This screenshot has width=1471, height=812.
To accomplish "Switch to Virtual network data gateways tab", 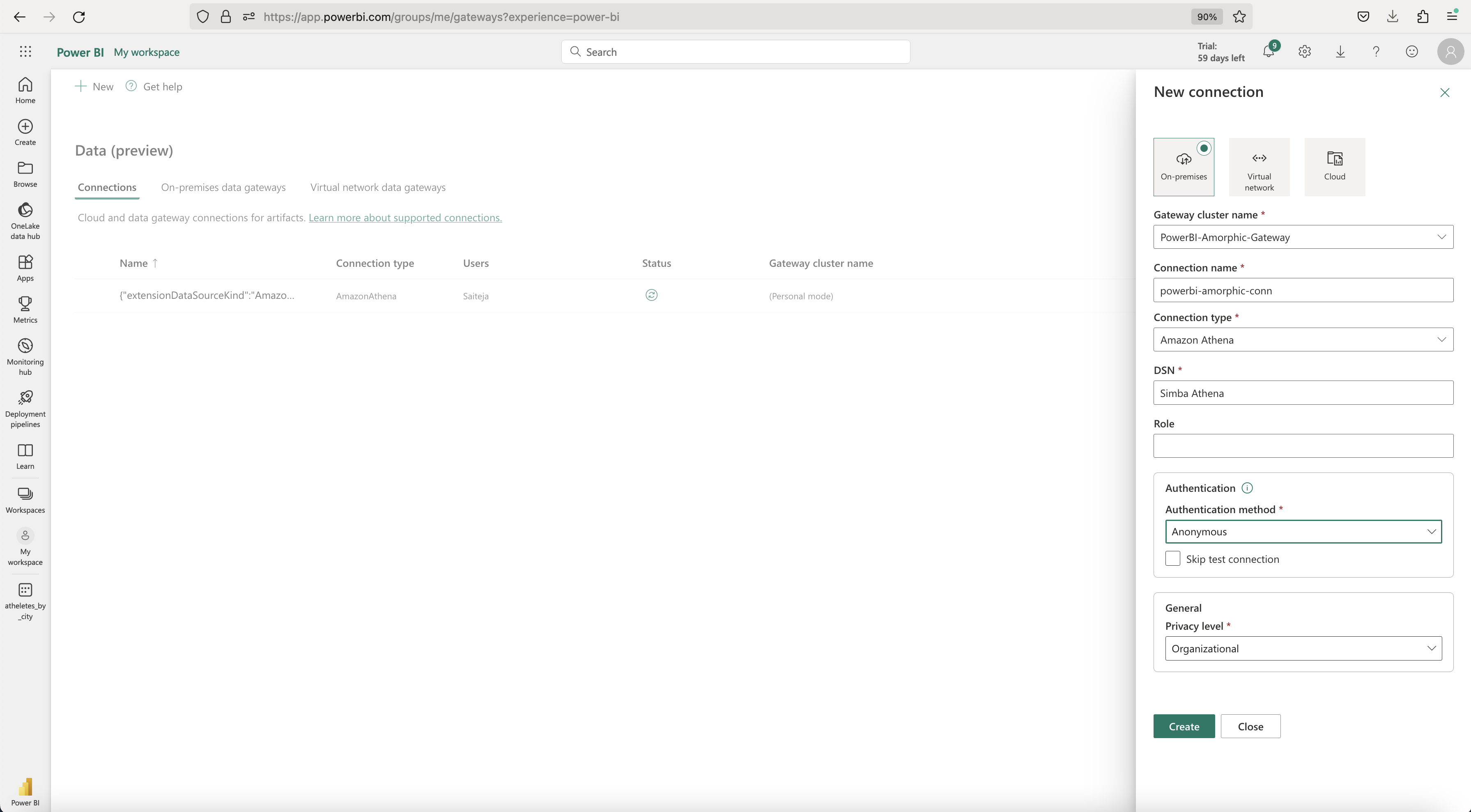I will [x=378, y=187].
